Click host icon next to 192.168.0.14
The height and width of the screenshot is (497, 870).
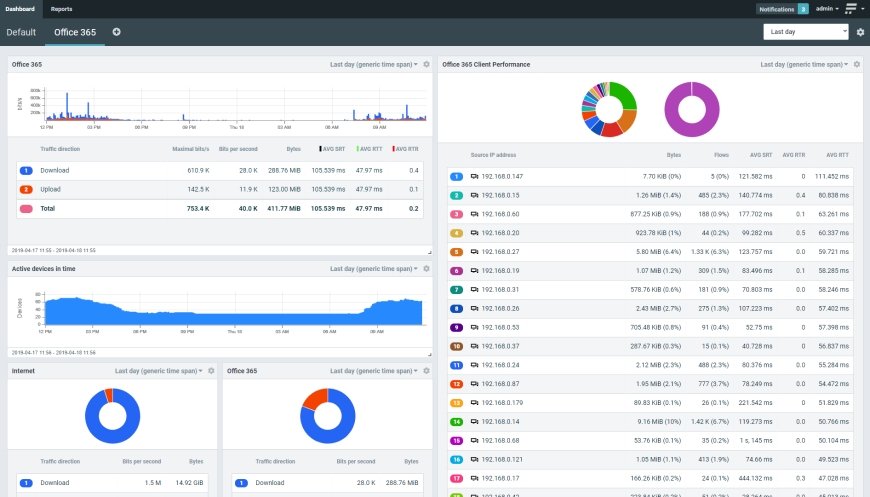point(474,422)
